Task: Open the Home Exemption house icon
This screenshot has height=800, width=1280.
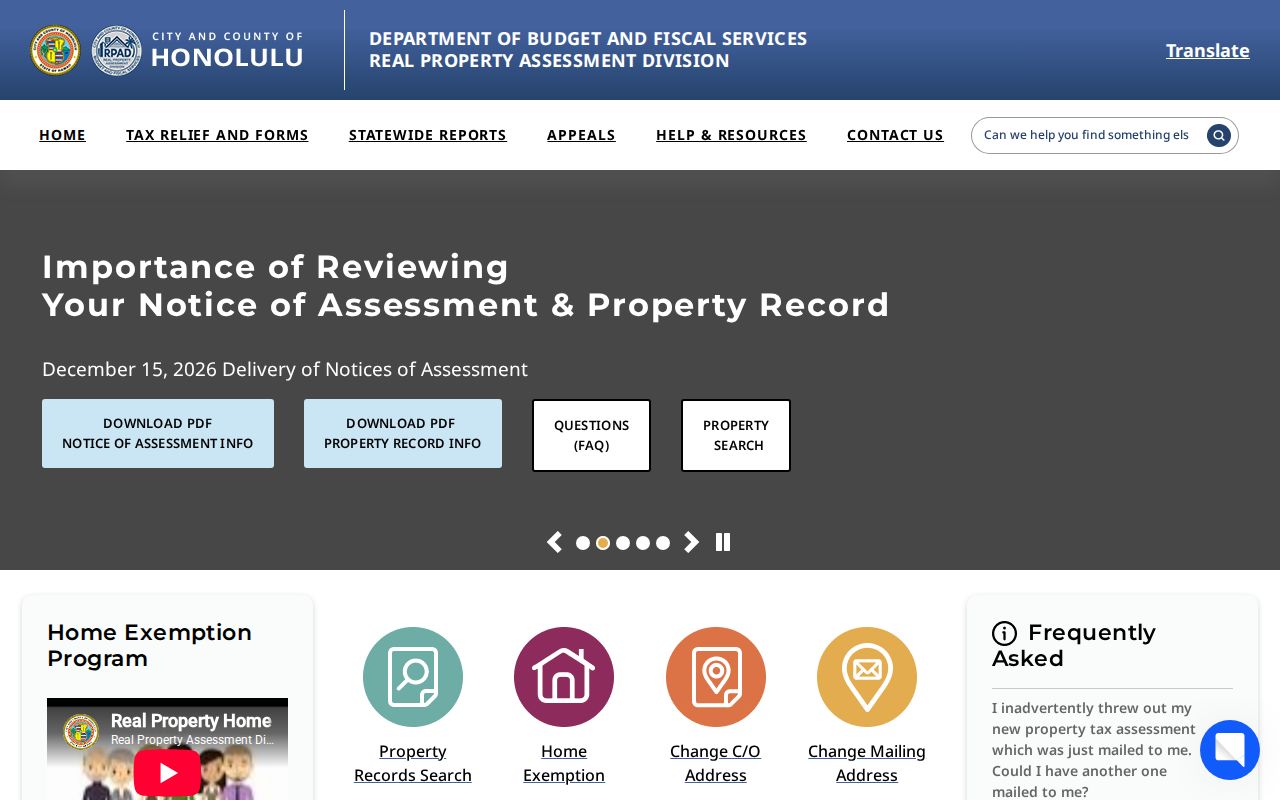Action: (x=564, y=677)
